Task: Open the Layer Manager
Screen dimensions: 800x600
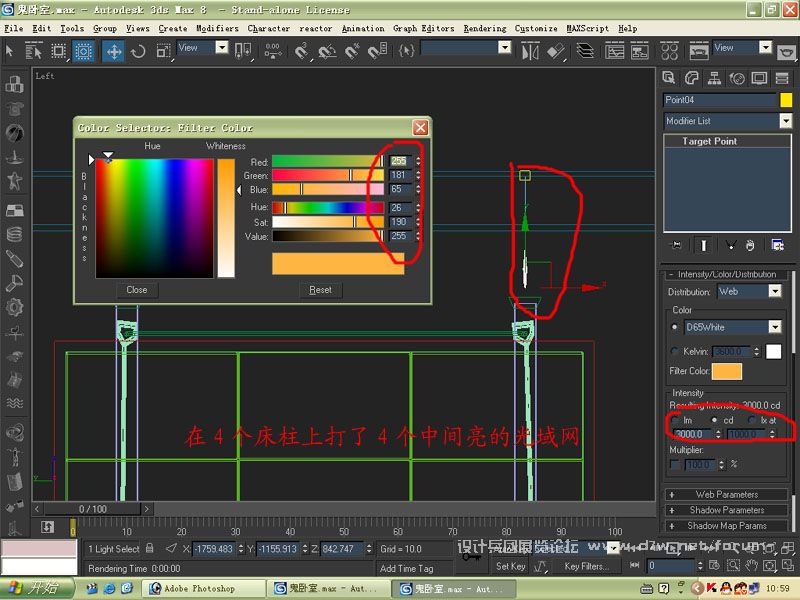Action: (x=585, y=51)
